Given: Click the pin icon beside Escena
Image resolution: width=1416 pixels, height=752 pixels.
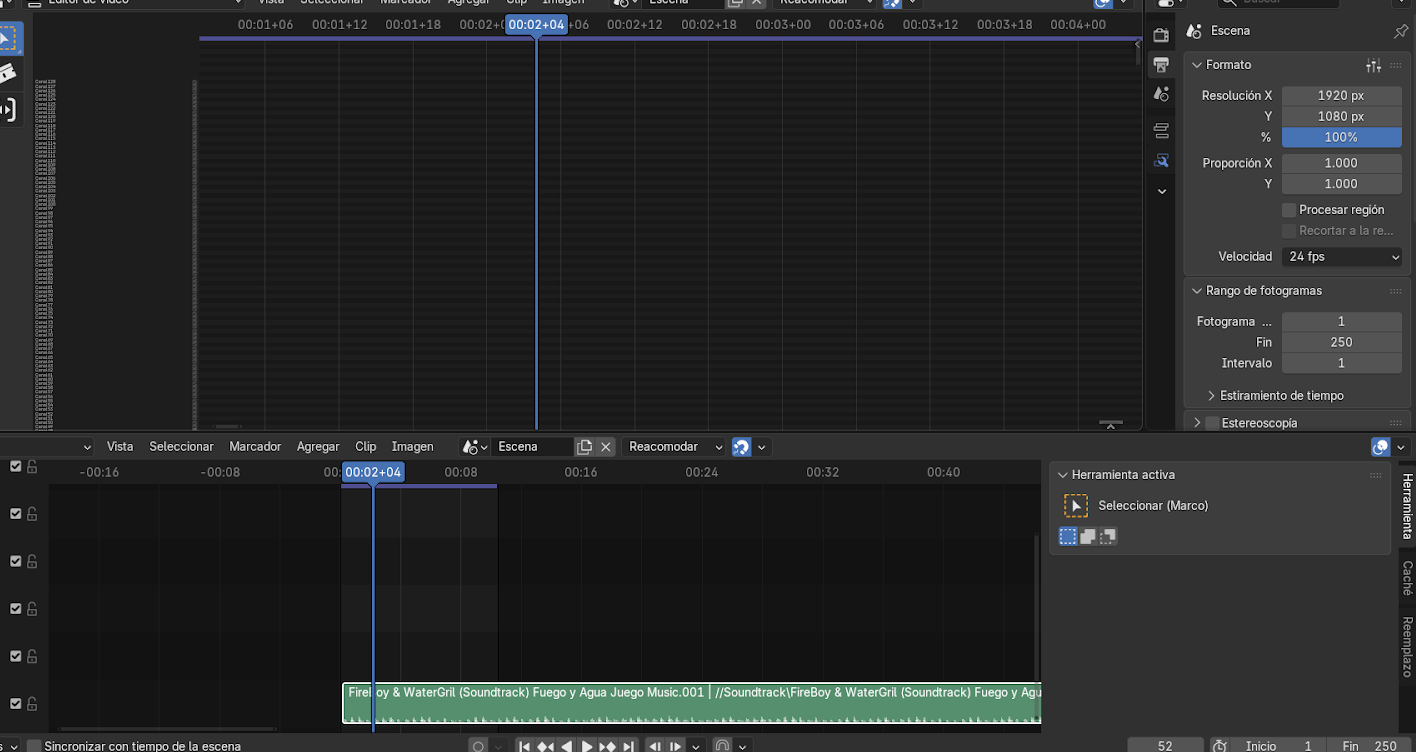Looking at the screenshot, I should (x=1400, y=31).
